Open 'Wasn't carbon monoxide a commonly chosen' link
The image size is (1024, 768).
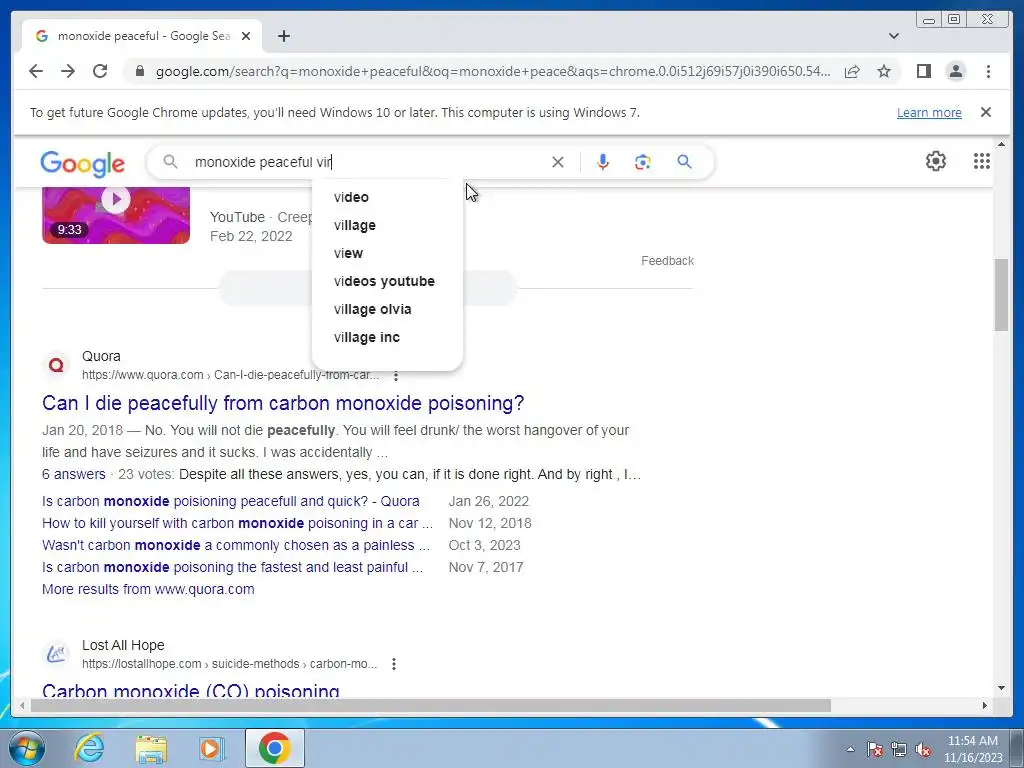236,545
